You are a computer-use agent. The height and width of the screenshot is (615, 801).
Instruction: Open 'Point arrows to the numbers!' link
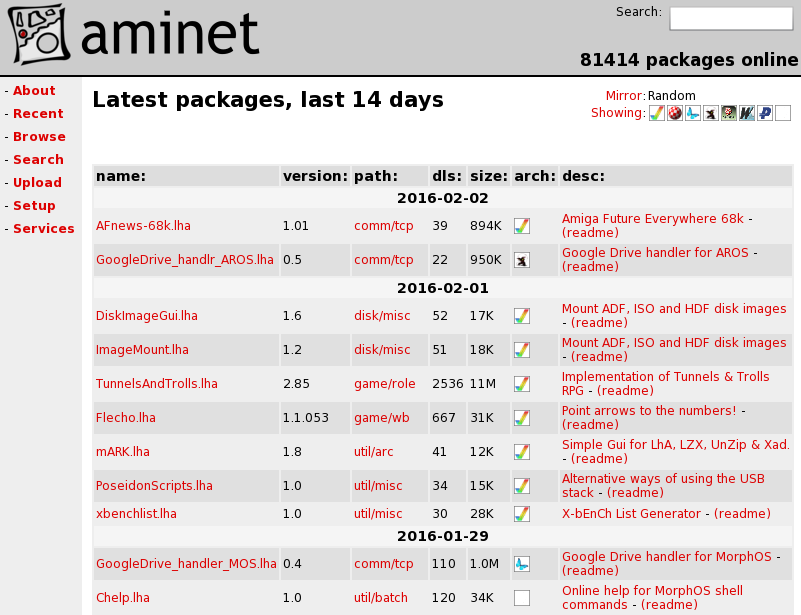point(649,411)
